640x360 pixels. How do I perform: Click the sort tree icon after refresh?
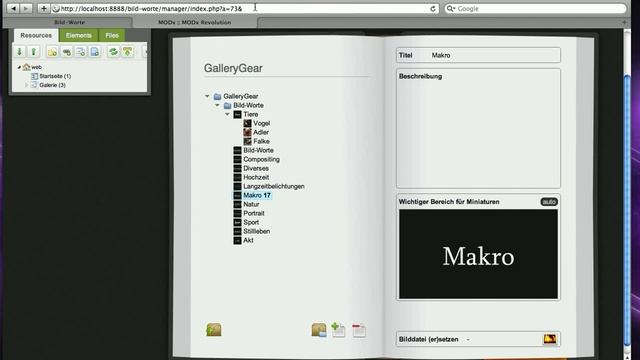128,52
